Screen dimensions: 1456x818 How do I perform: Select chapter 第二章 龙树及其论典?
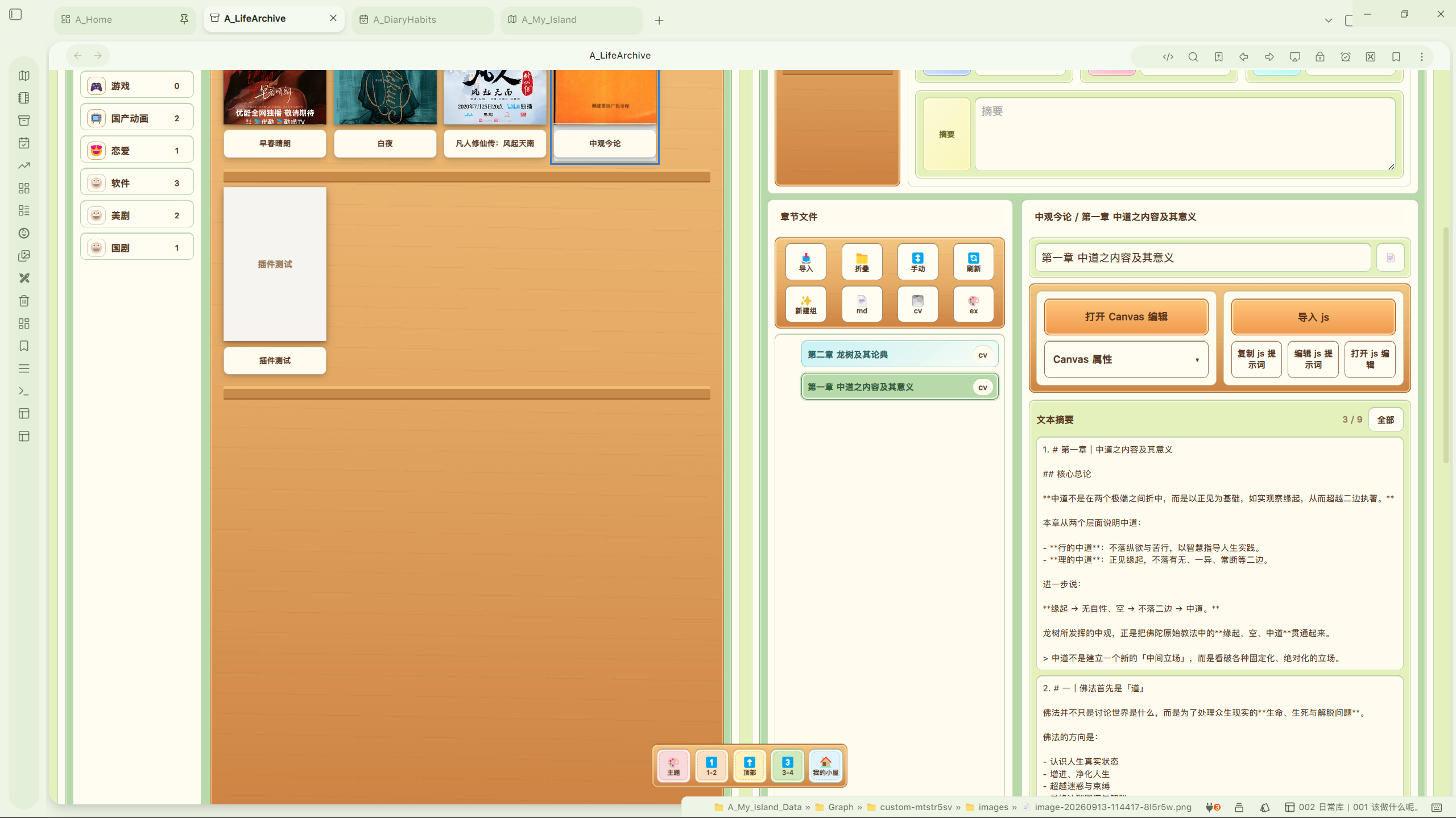(x=899, y=355)
